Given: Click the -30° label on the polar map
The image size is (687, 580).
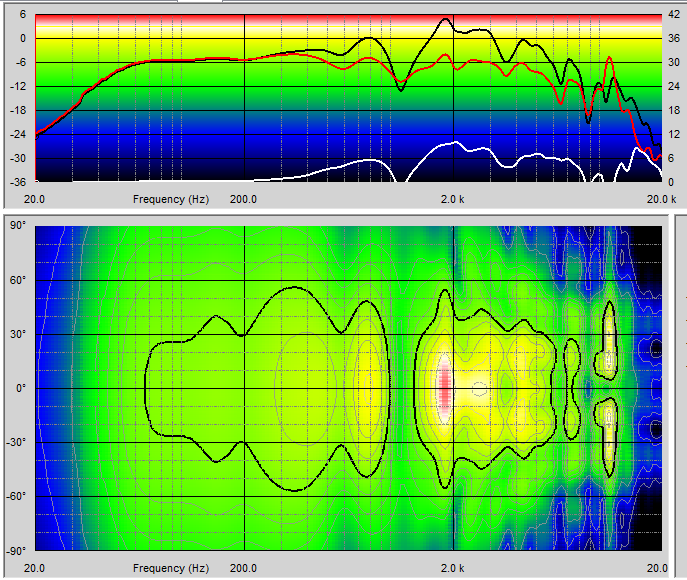Looking at the screenshot, I should (x=17, y=442).
